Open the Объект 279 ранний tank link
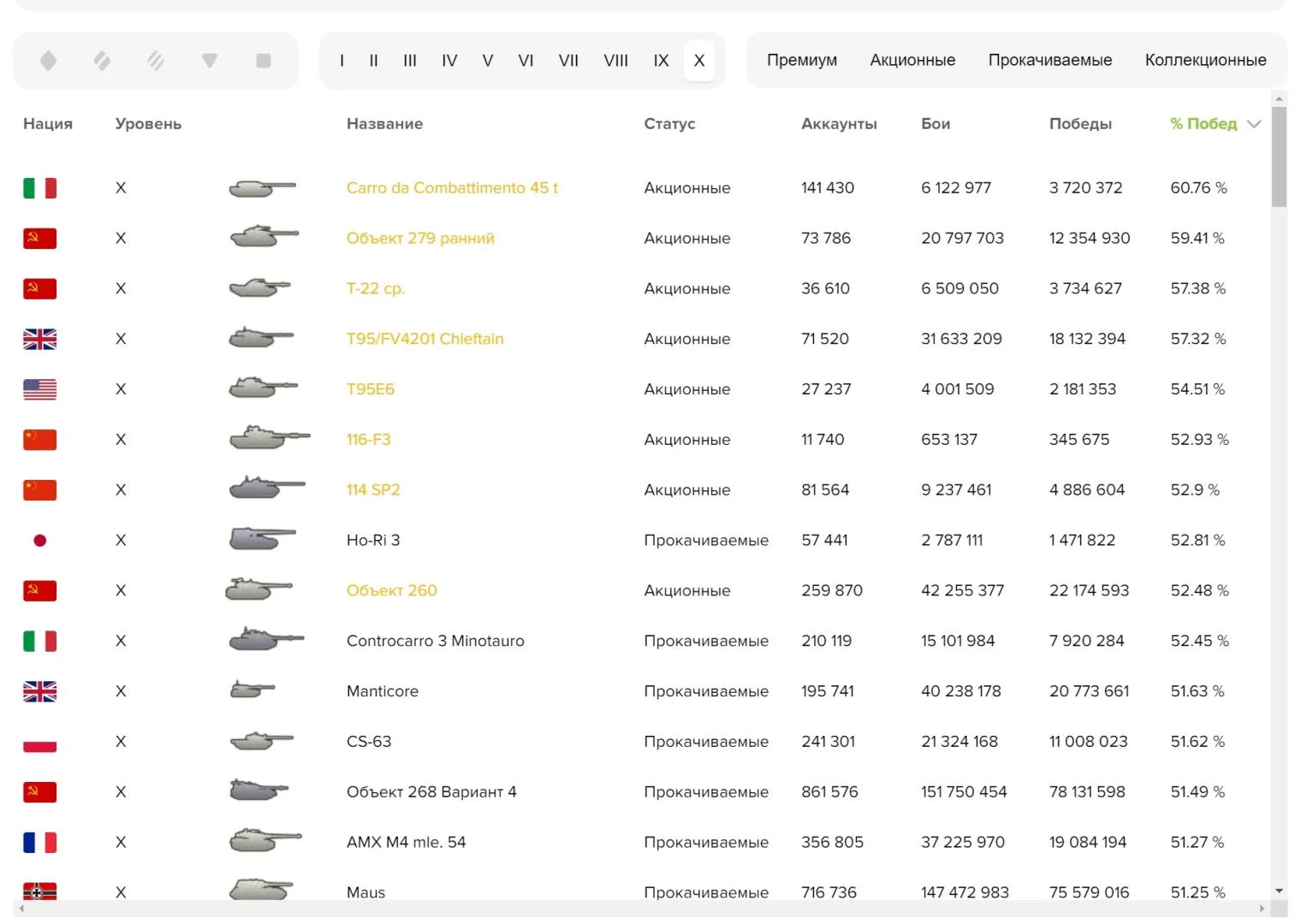The width and height of the screenshot is (1301, 924). [420, 239]
